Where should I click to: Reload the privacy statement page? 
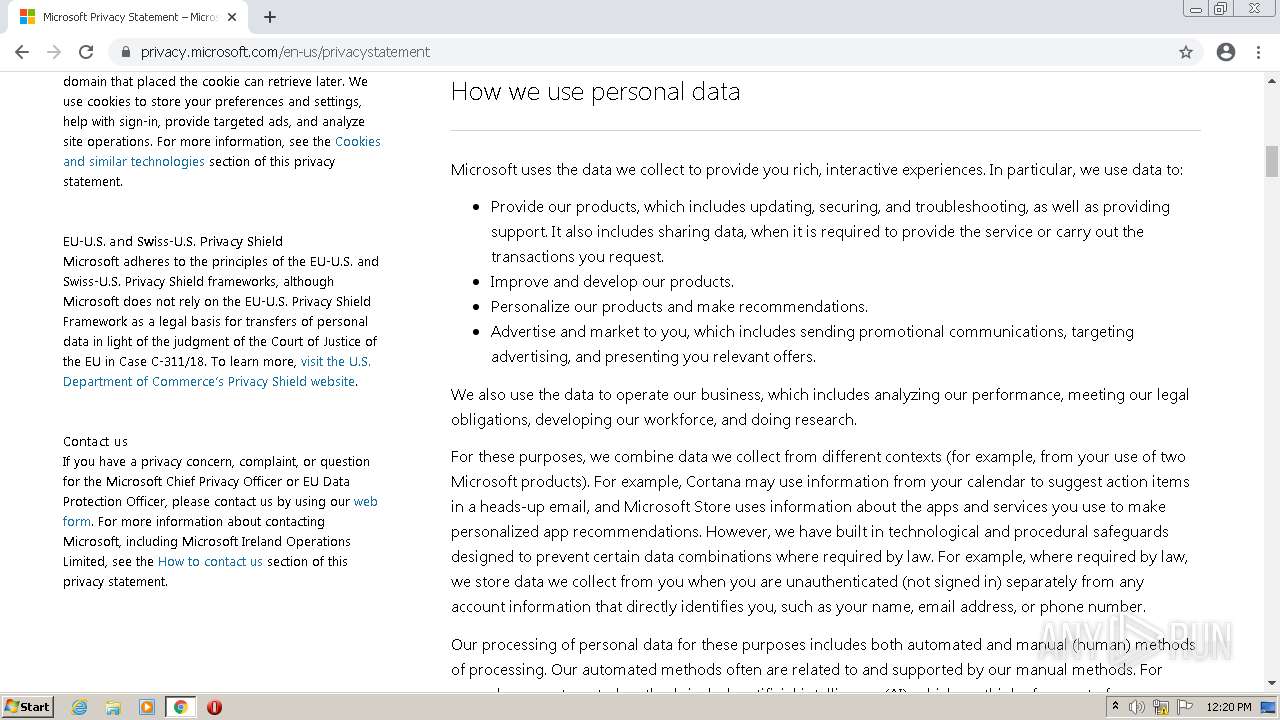click(x=86, y=52)
